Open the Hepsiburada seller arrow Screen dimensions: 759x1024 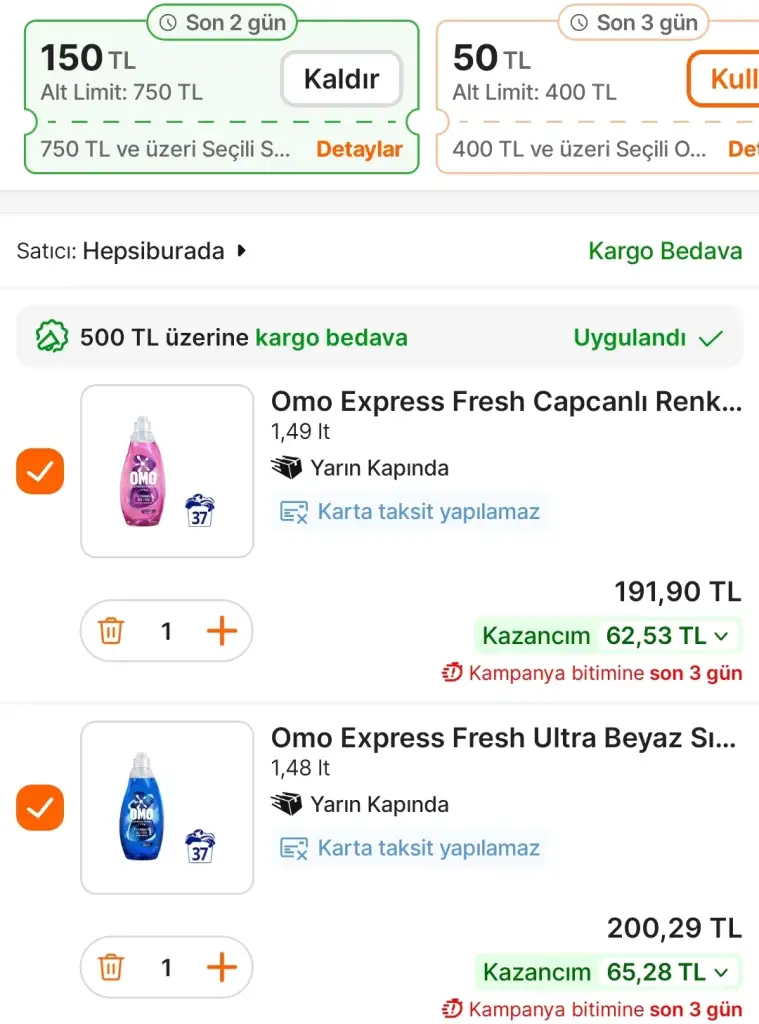click(241, 251)
